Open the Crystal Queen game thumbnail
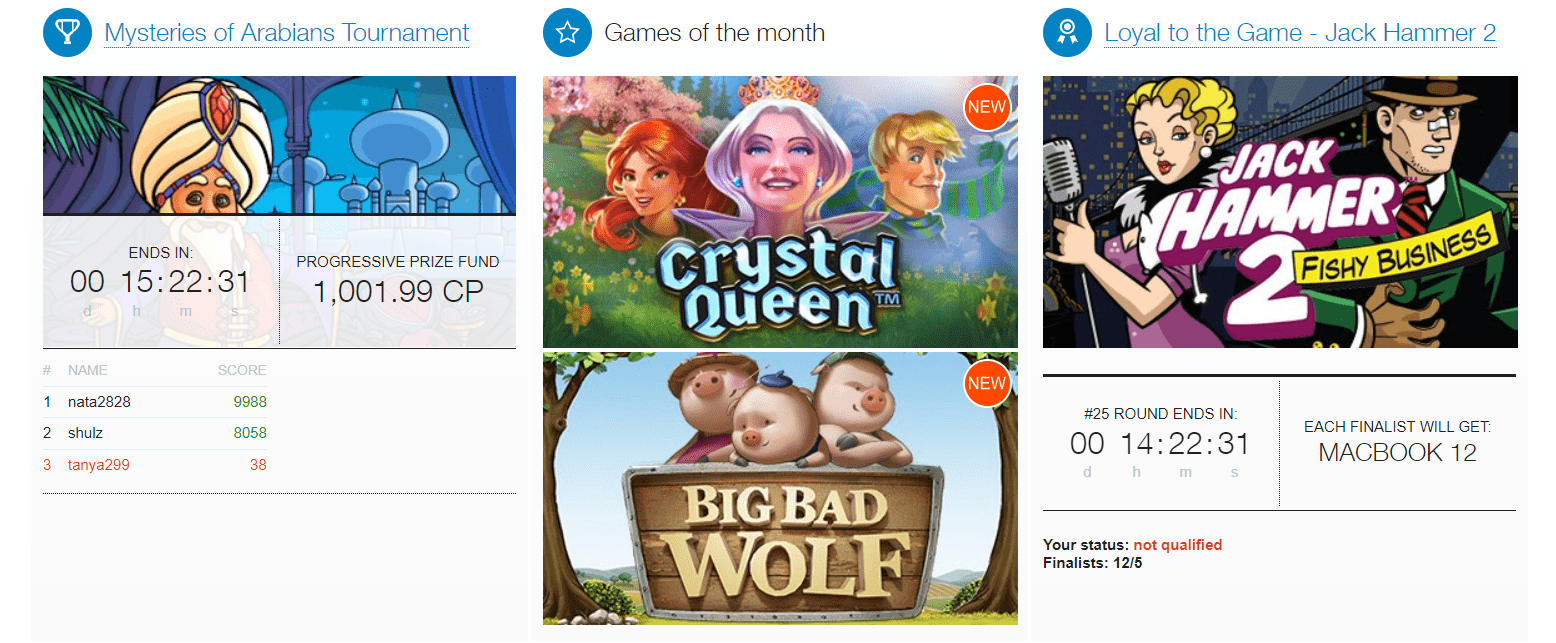 (x=780, y=212)
